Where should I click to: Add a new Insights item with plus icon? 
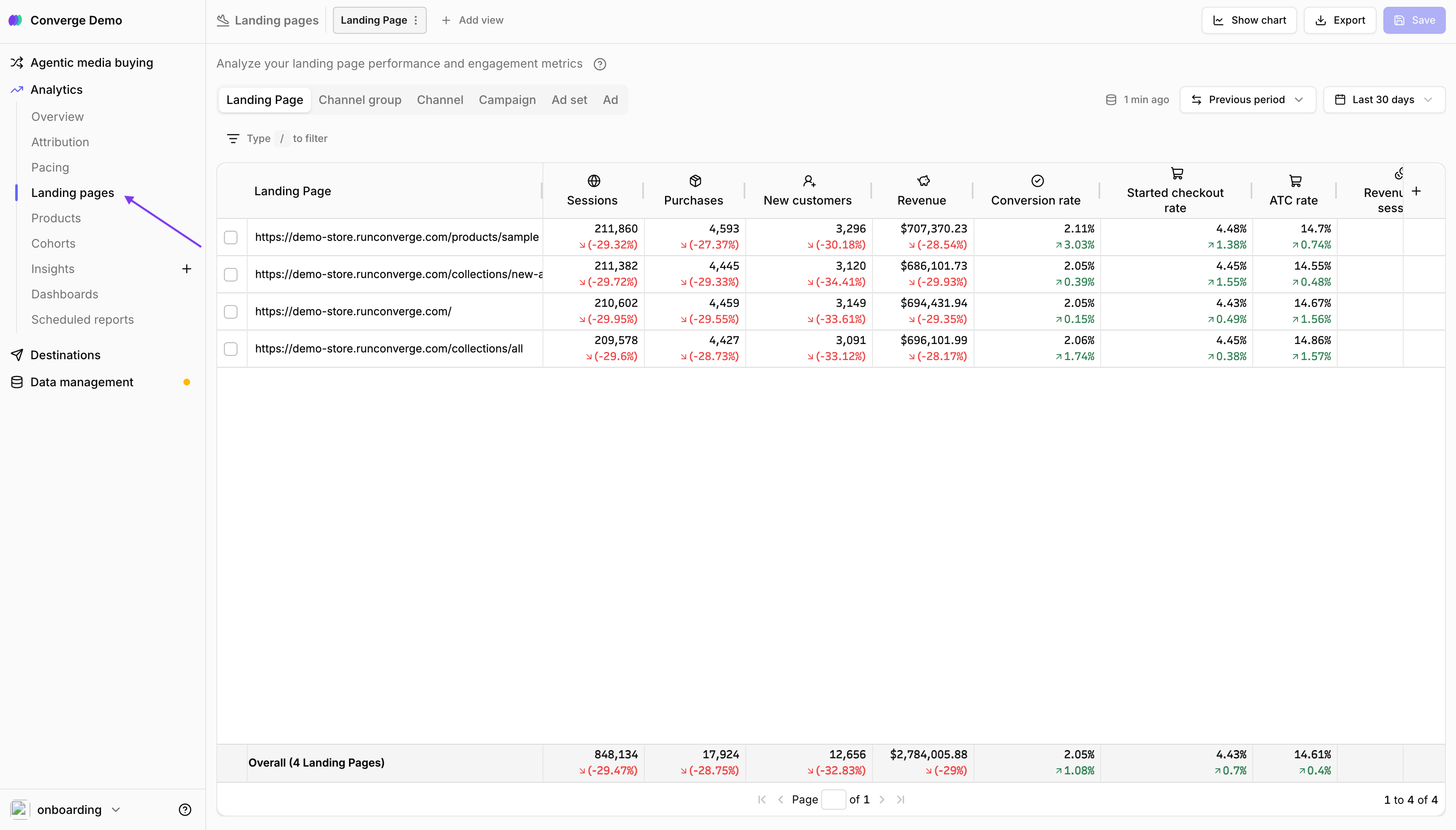[x=186, y=268]
